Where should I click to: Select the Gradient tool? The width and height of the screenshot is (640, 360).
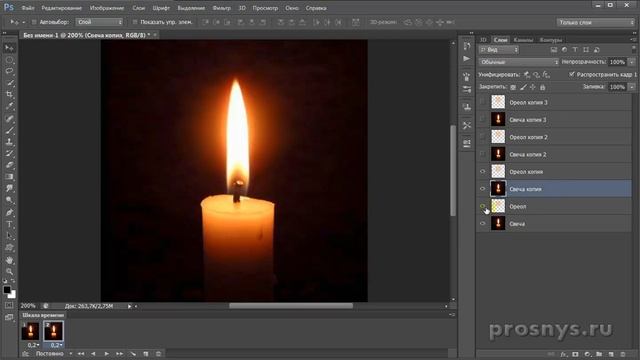point(9,177)
